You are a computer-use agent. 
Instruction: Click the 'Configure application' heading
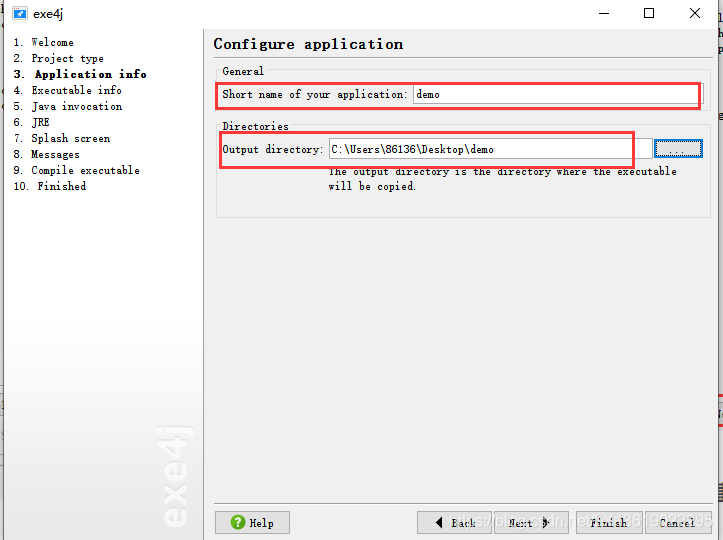[x=308, y=44]
